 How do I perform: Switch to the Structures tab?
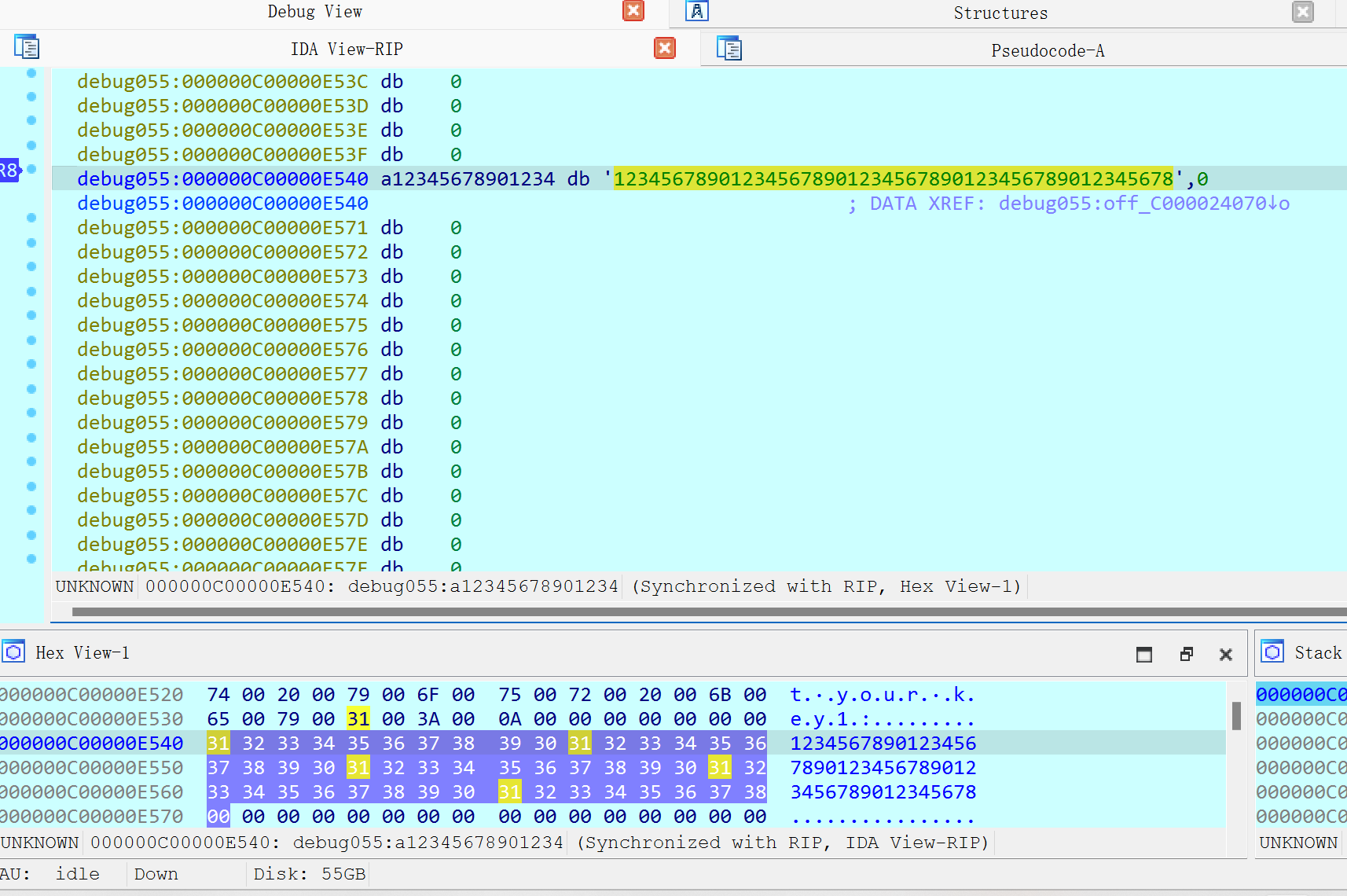[x=1000, y=13]
